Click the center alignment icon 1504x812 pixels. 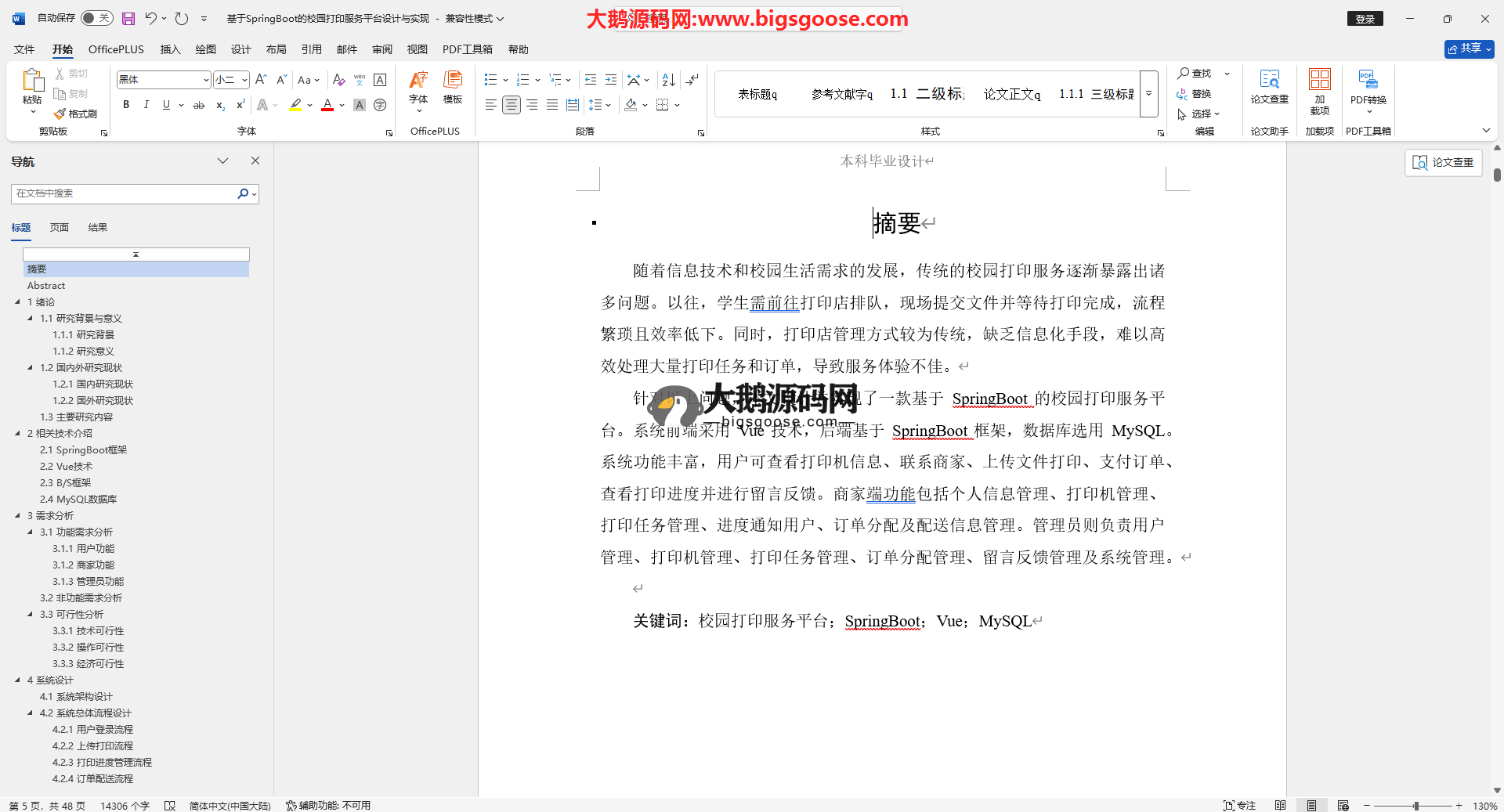point(511,105)
